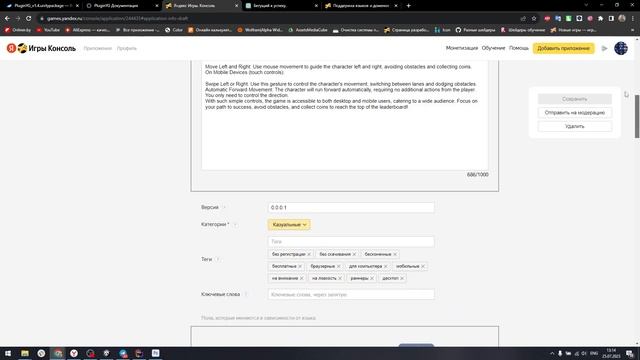Open the YouTube bookmark

(x=48, y=30)
